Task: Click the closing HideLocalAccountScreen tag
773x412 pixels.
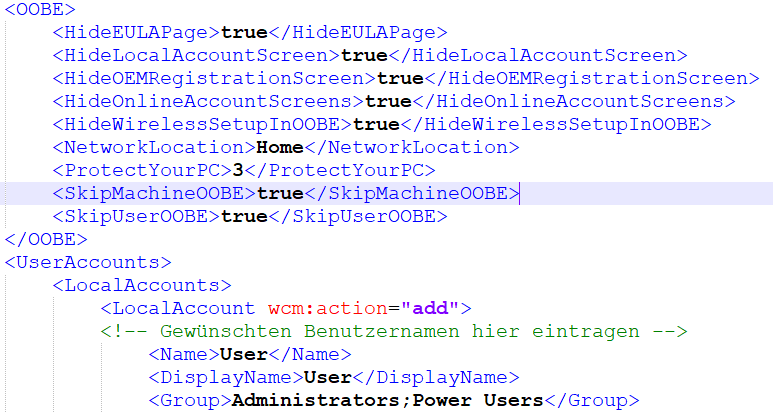Action: click(538, 55)
